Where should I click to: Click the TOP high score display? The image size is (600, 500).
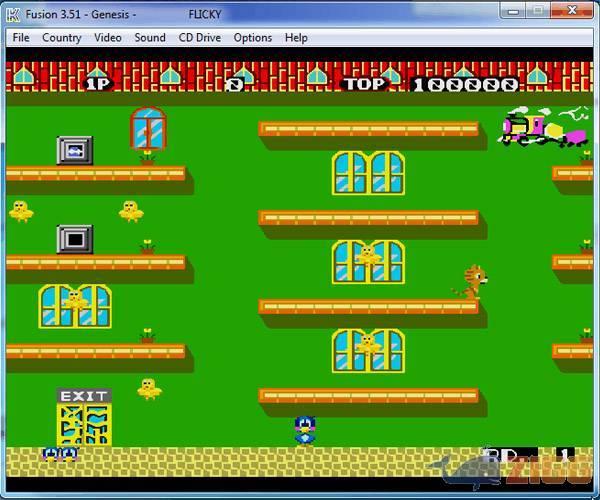coord(431,84)
